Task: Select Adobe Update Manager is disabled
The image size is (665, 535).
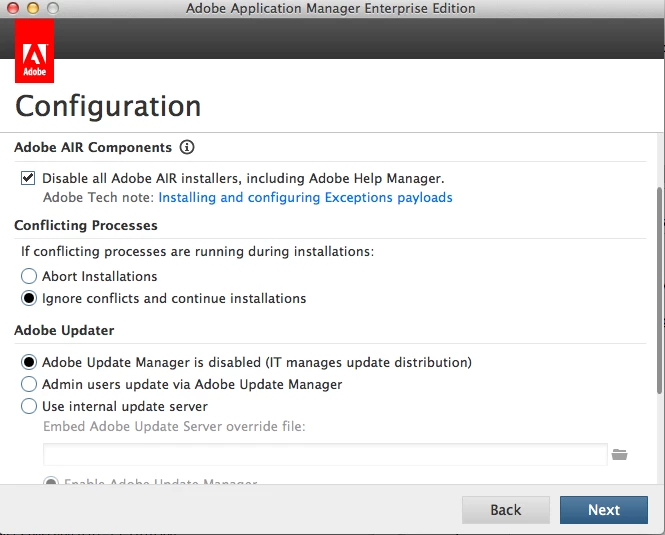Action: (29, 362)
